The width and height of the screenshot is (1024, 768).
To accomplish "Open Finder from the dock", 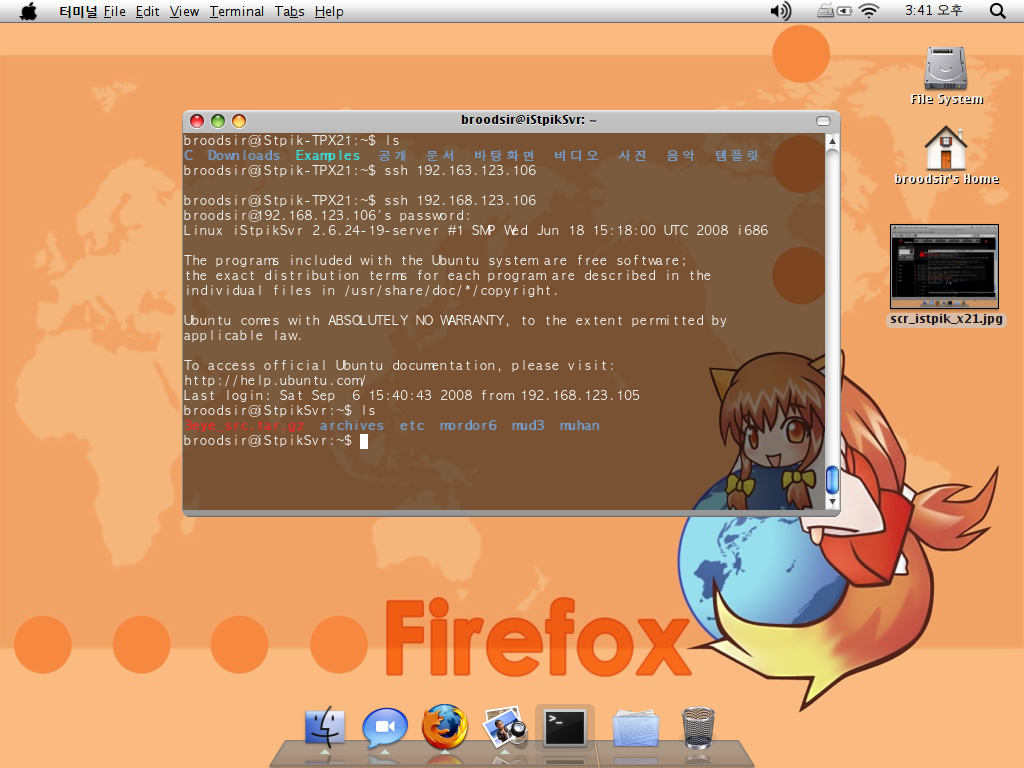I will [x=324, y=727].
